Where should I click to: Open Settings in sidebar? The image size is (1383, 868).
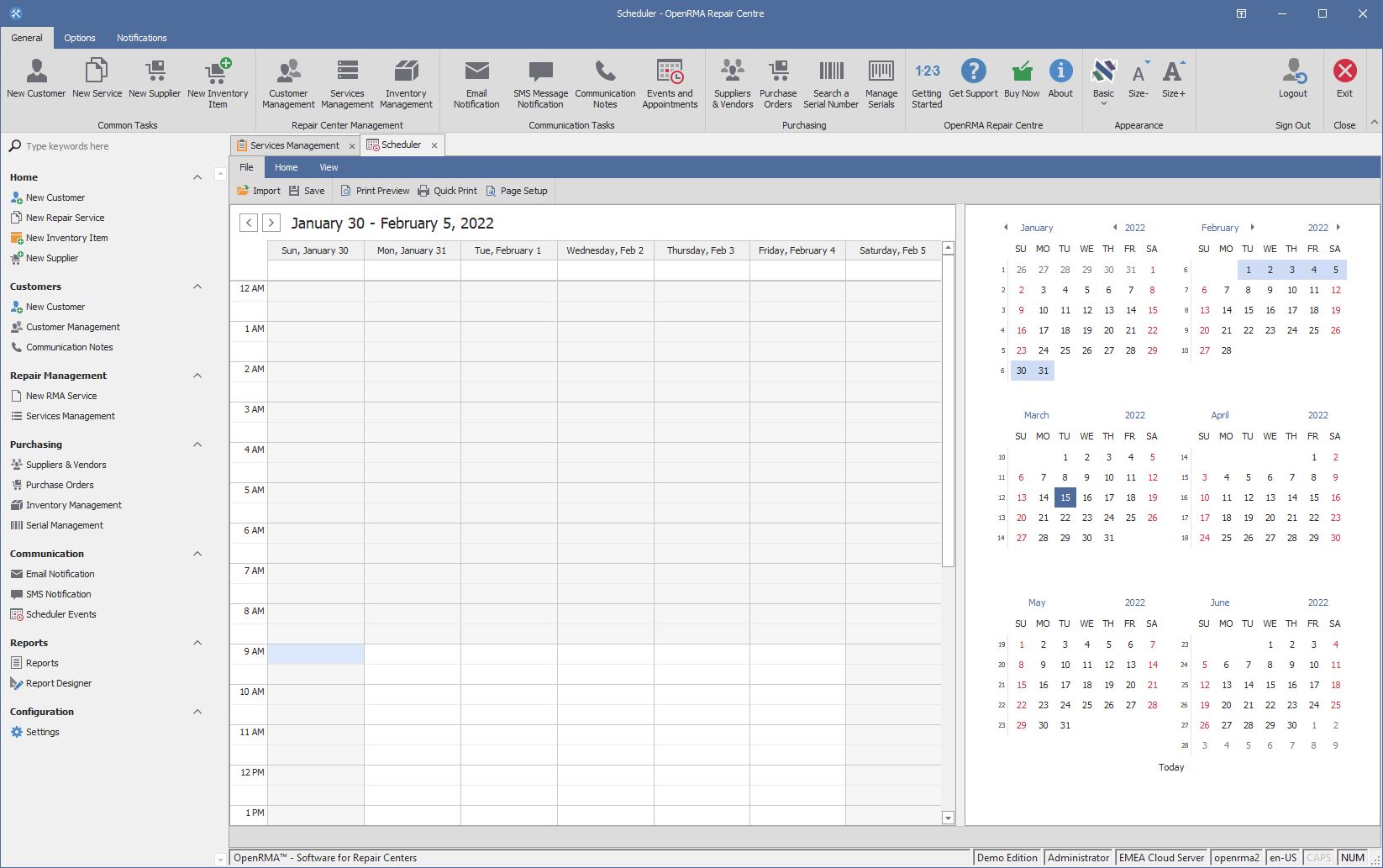tap(34, 732)
